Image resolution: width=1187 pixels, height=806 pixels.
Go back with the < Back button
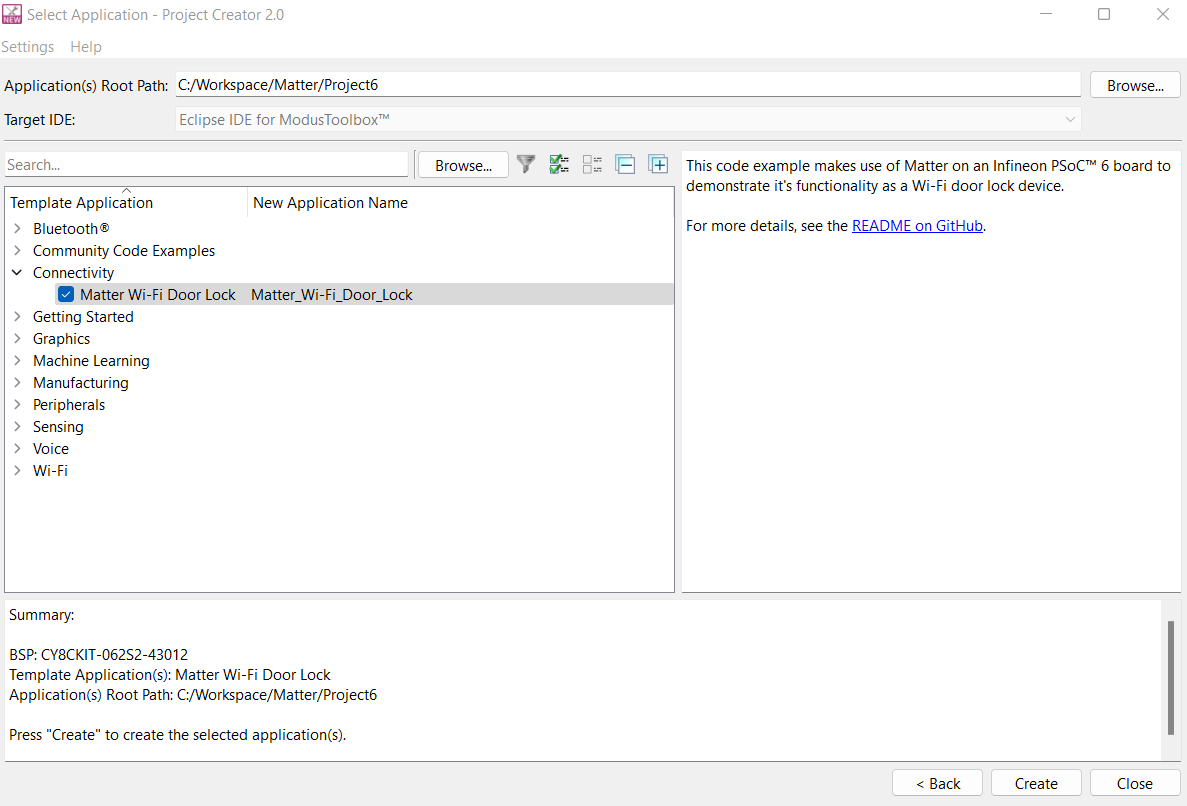937,783
